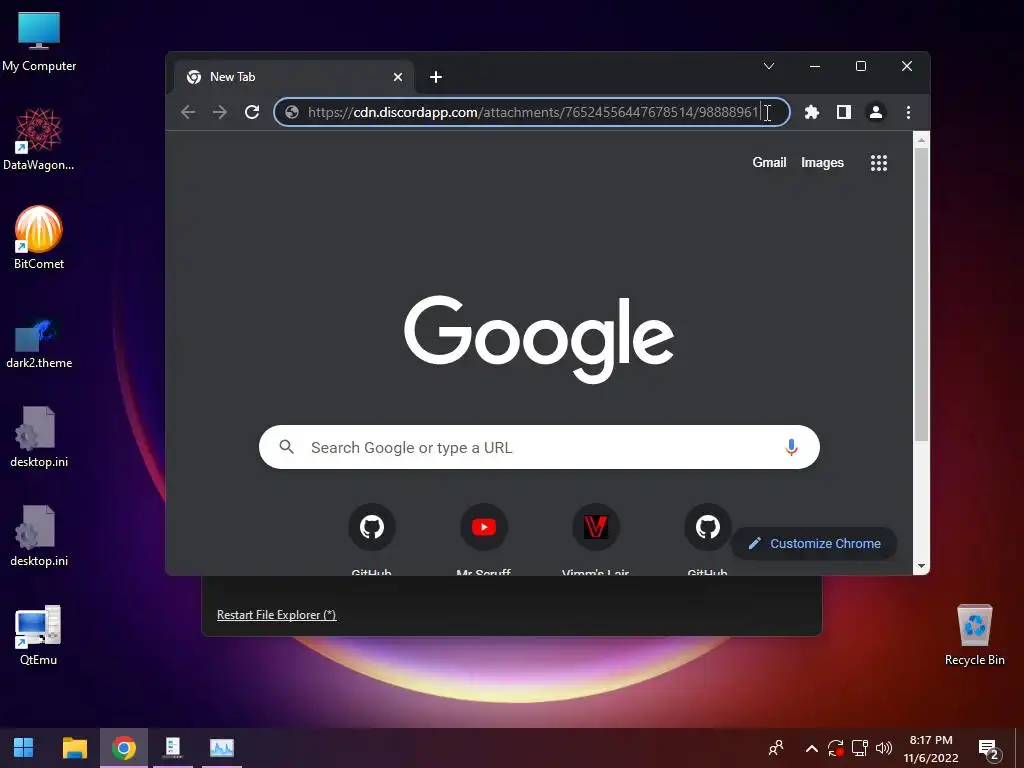The image size is (1024, 768).
Task: Open the volume speaker tray icon
Action: click(884, 748)
